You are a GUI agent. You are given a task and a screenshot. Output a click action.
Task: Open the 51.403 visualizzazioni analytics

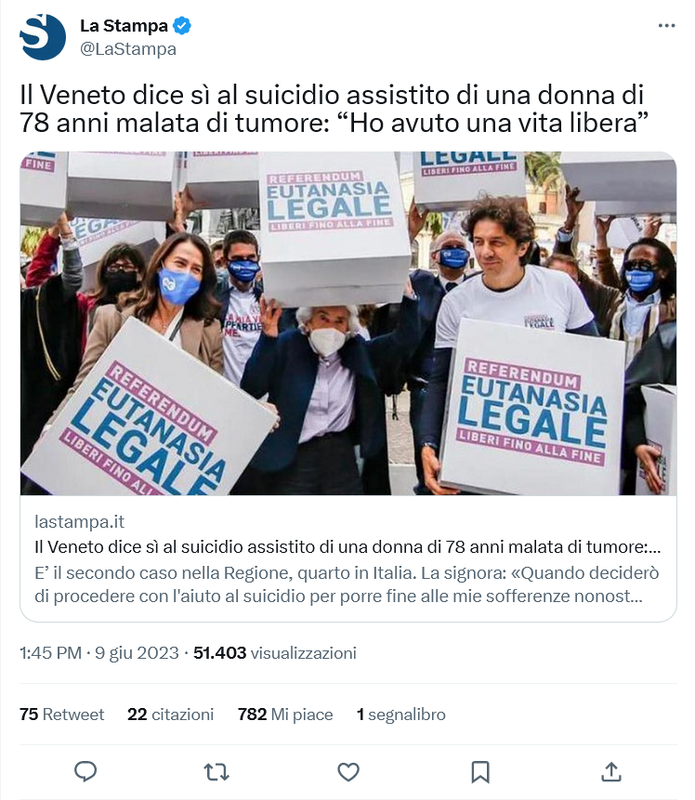275,653
